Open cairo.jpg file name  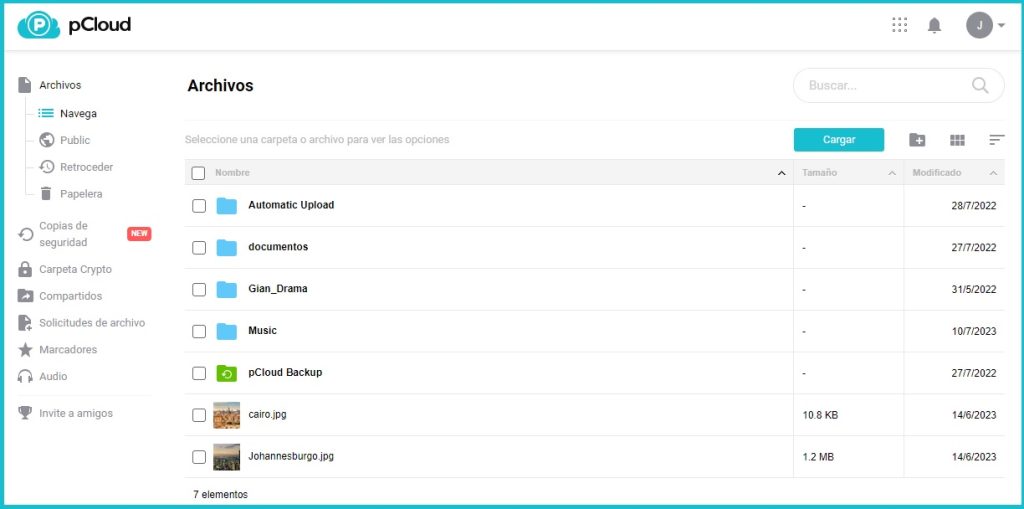pos(267,414)
